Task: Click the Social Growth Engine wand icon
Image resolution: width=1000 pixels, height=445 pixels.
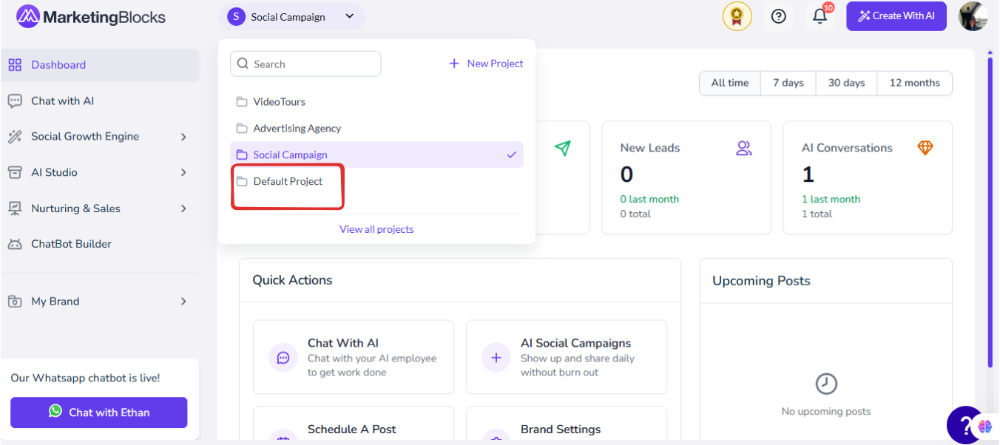Action: tap(15, 136)
